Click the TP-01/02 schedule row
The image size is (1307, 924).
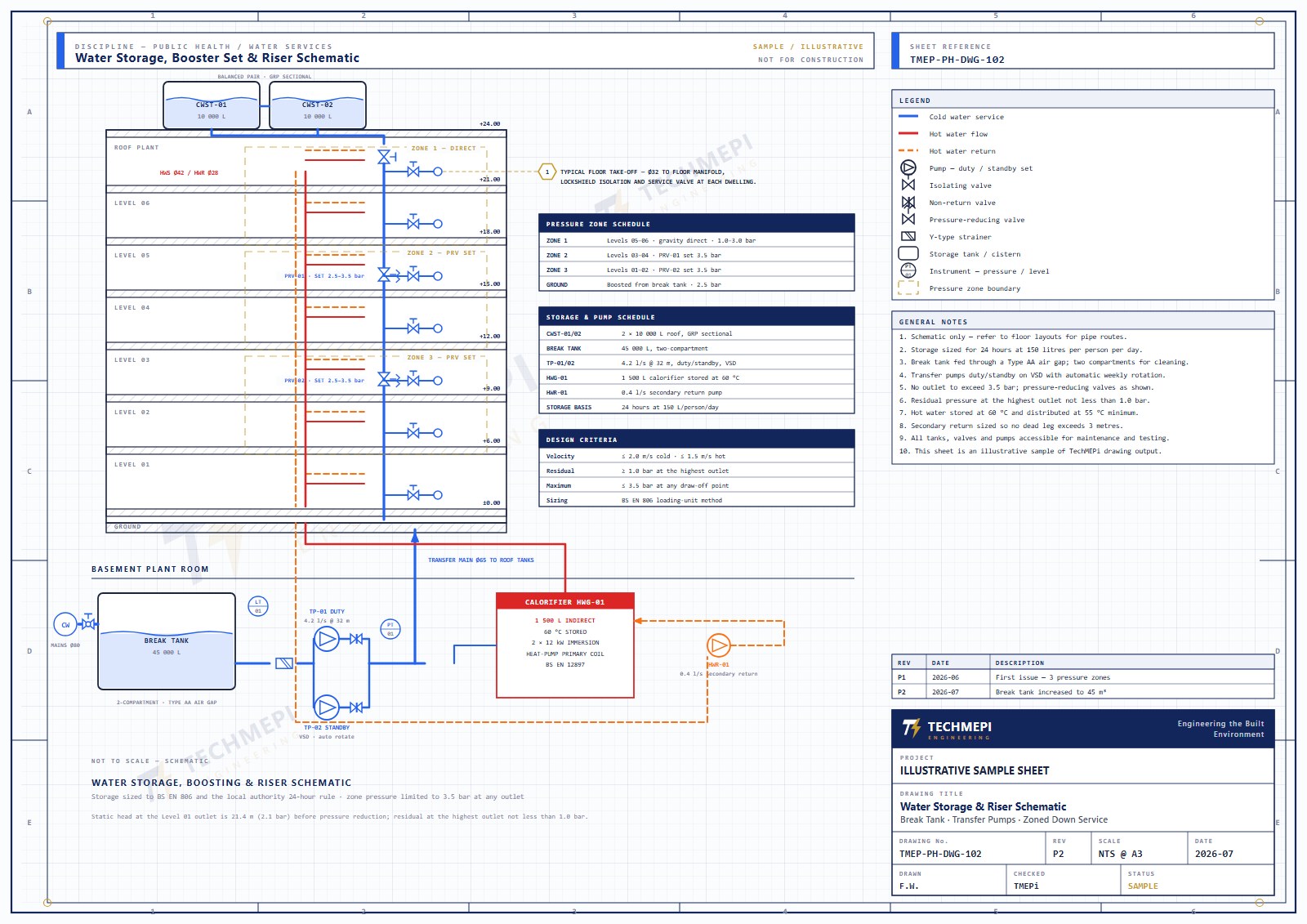click(697, 364)
